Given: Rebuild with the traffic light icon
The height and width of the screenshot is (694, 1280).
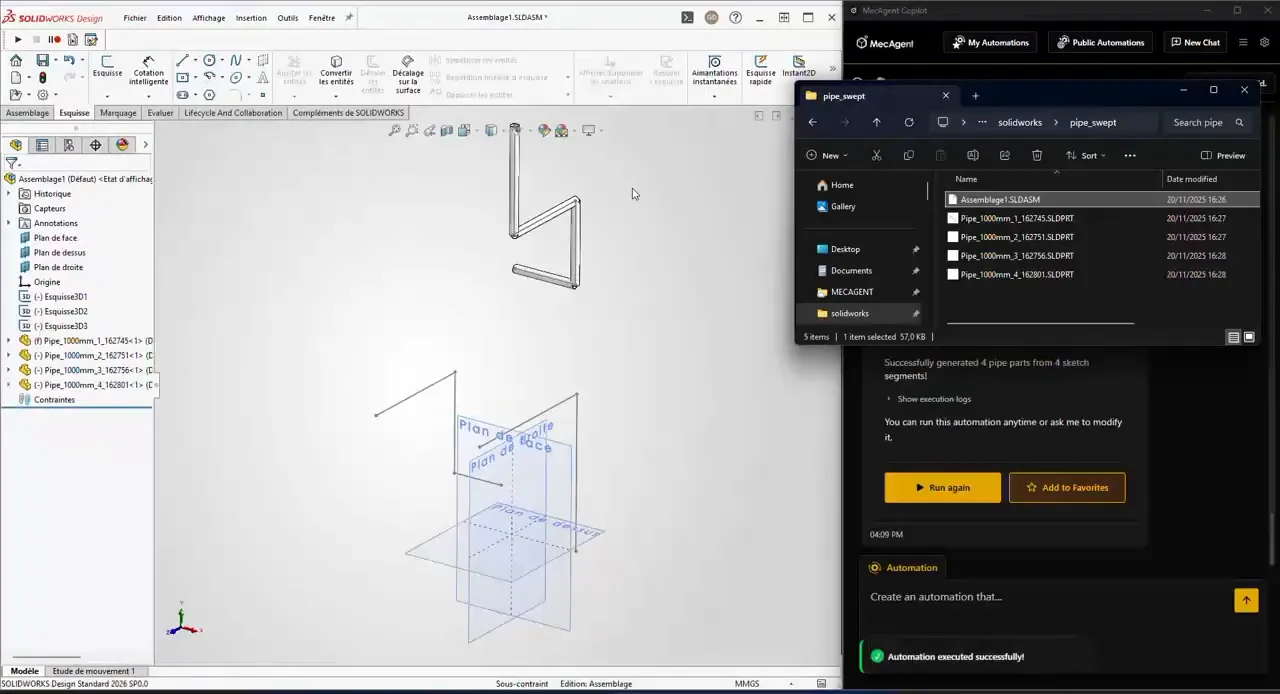Looking at the screenshot, I should pos(42,78).
